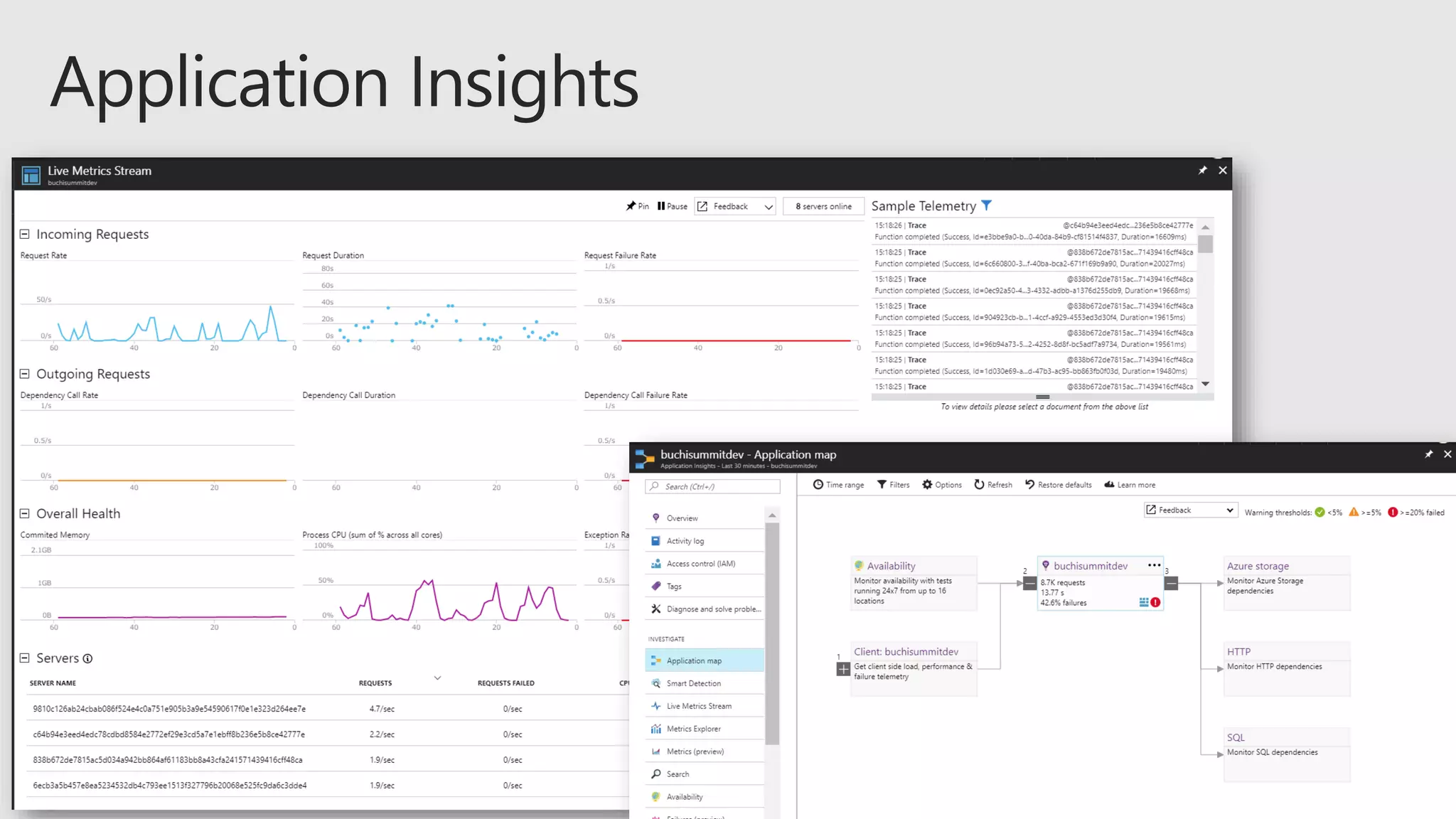Click the Sample Telemetry list scrollbar thumb
1456x819 pixels.
coord(1205,244)
